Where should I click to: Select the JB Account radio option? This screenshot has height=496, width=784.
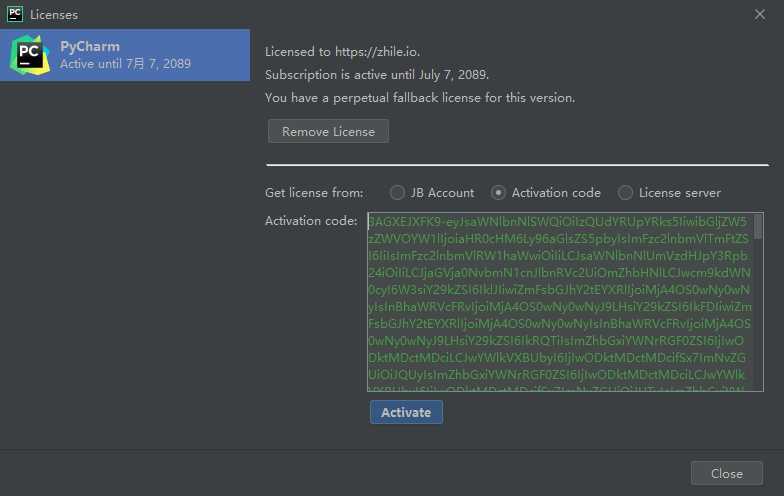tap(398, 192)
